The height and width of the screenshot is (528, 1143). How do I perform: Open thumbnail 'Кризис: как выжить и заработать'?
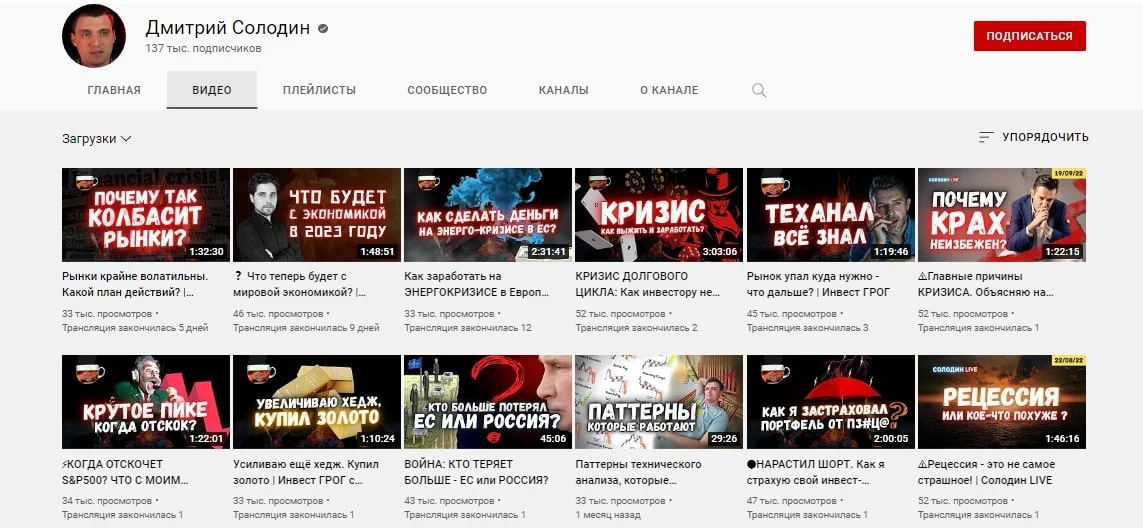[659, 214]
